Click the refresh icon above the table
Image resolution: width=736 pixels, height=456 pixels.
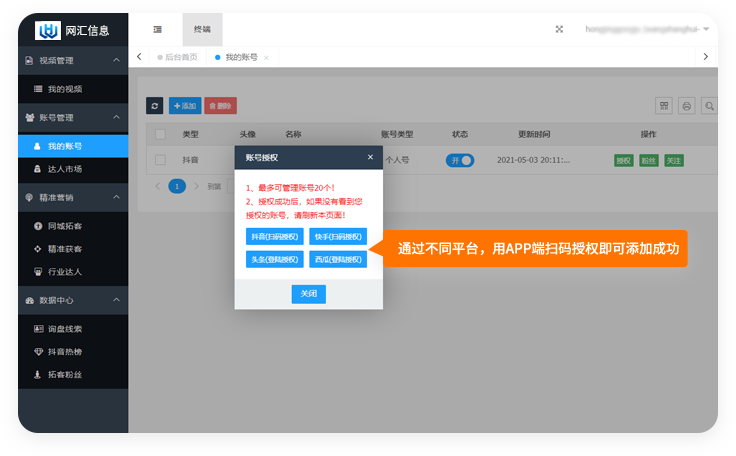coord(154,105)
